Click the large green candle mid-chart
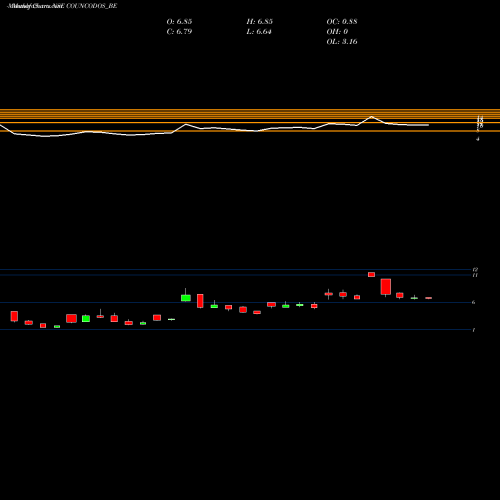Image resolution: width=500 pixels, height=500 pixels. click(186, 298)
